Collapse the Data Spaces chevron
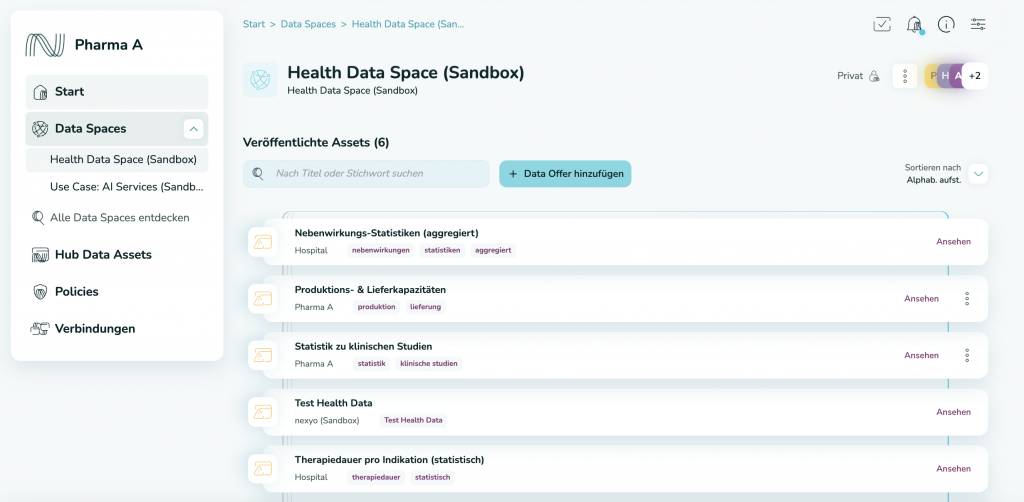The width and height of the screenshot is (1024, 502). pyautogui.click(x=193, y=129)
